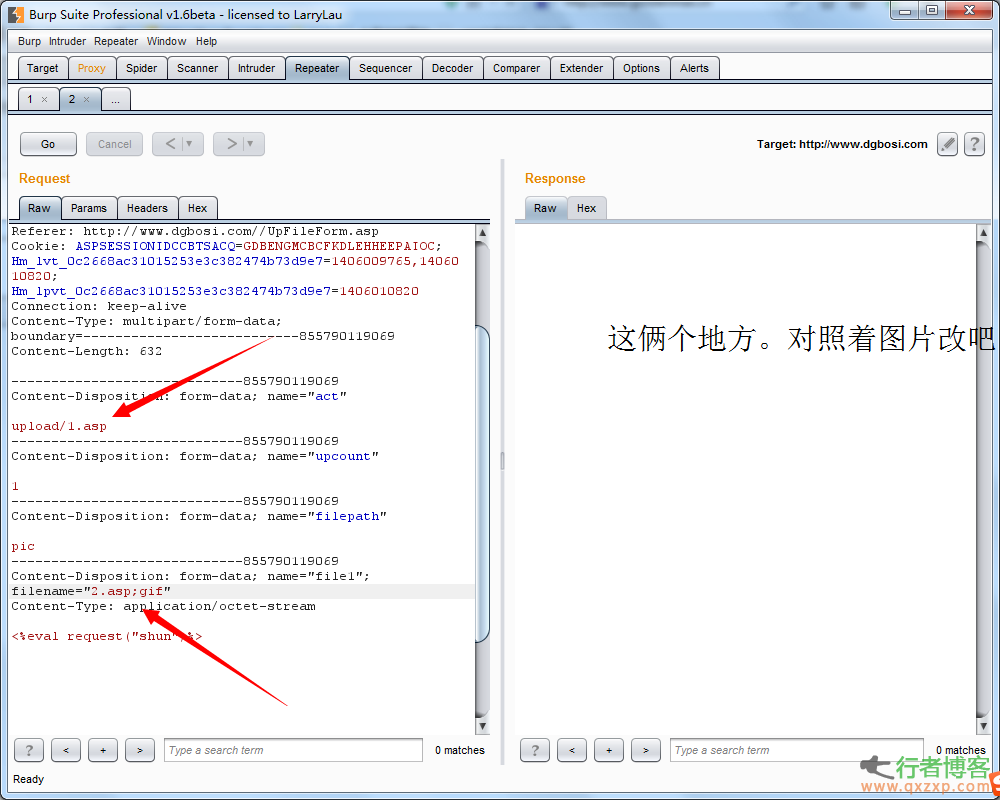Switch to the Comparer tab
1000x800 pixels.
click(517, 68)
